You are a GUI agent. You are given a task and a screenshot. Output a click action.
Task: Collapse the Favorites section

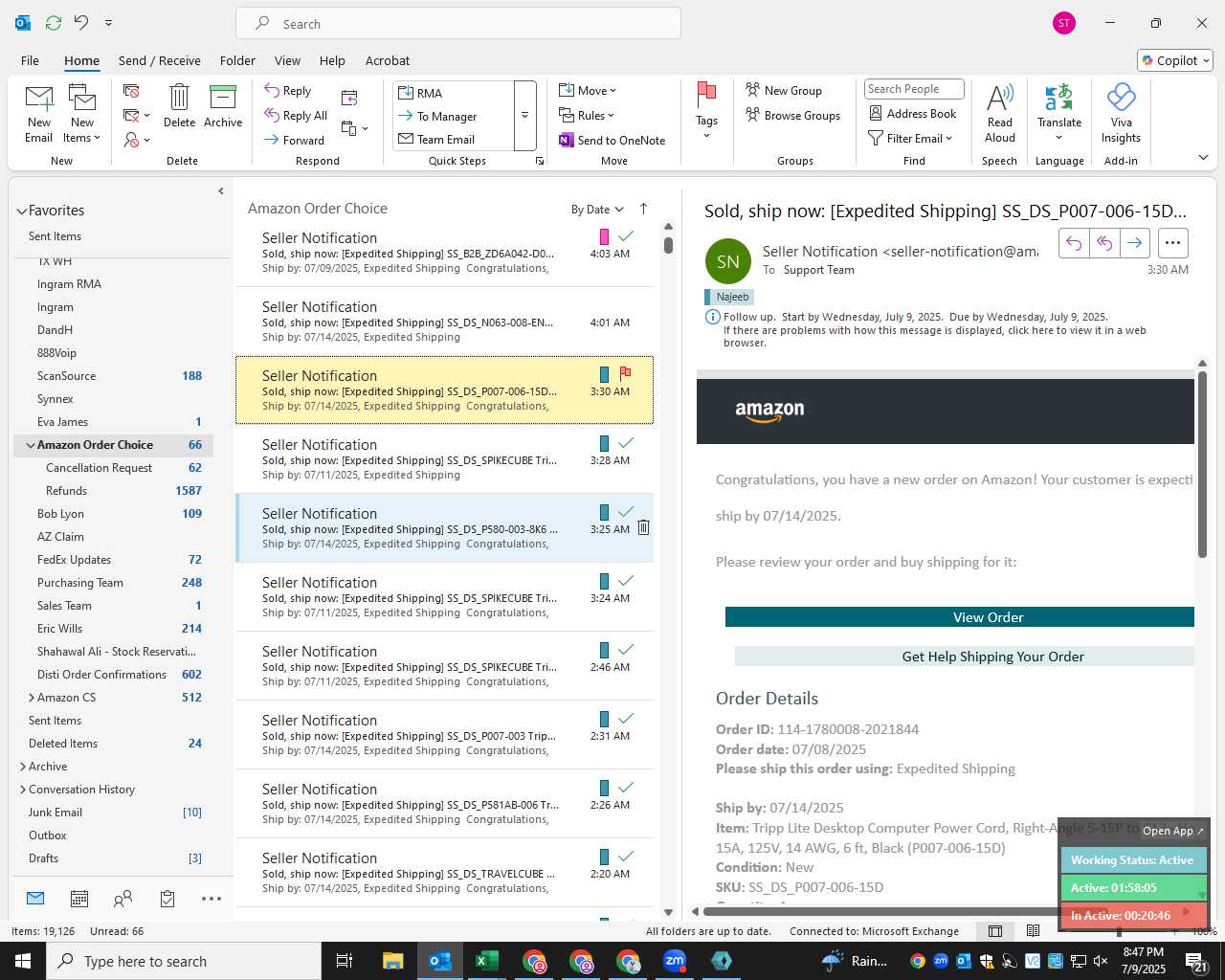tap(21, 211)
